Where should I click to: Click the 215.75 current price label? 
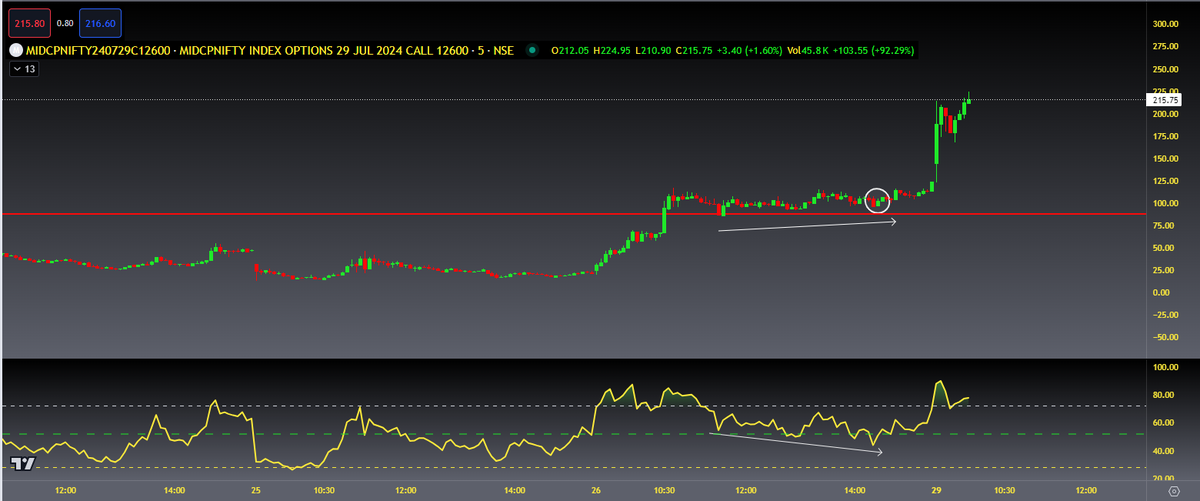1166,100
